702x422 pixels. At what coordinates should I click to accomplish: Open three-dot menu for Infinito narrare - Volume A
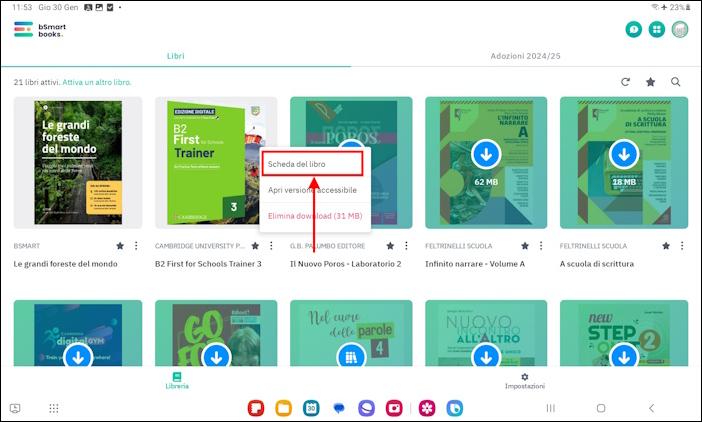point(541,246)
